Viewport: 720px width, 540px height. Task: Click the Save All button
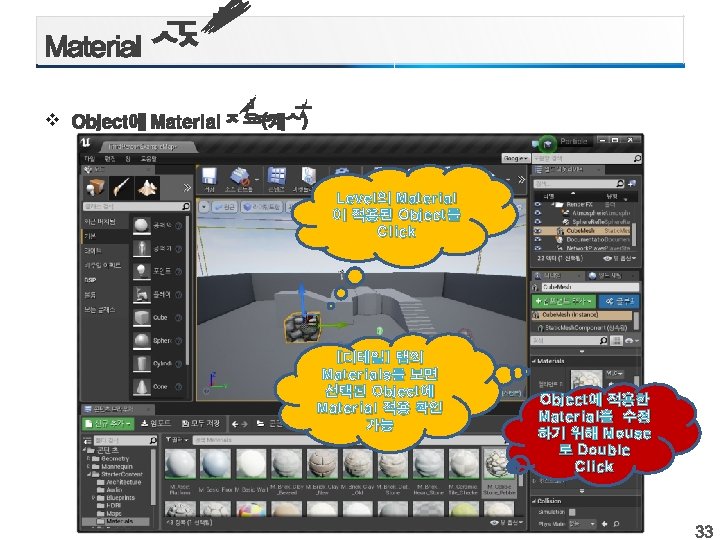click(x=201, y=423)
